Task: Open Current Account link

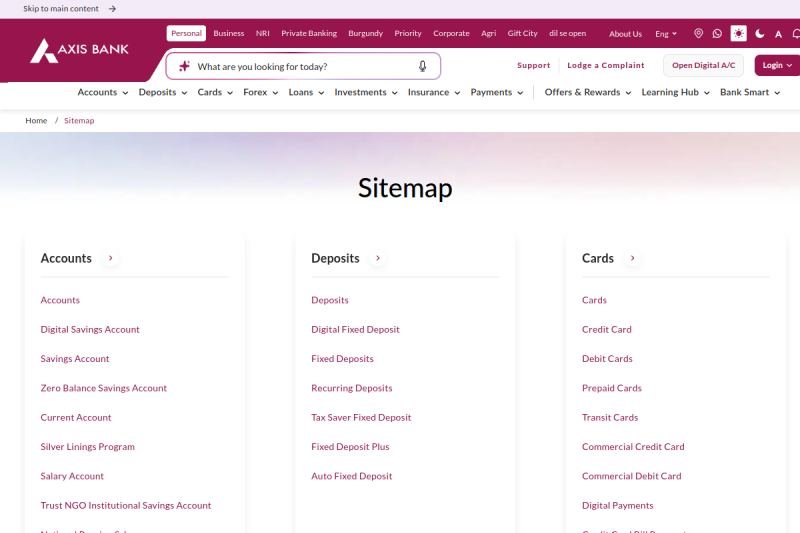Action: tap(76, 417)
